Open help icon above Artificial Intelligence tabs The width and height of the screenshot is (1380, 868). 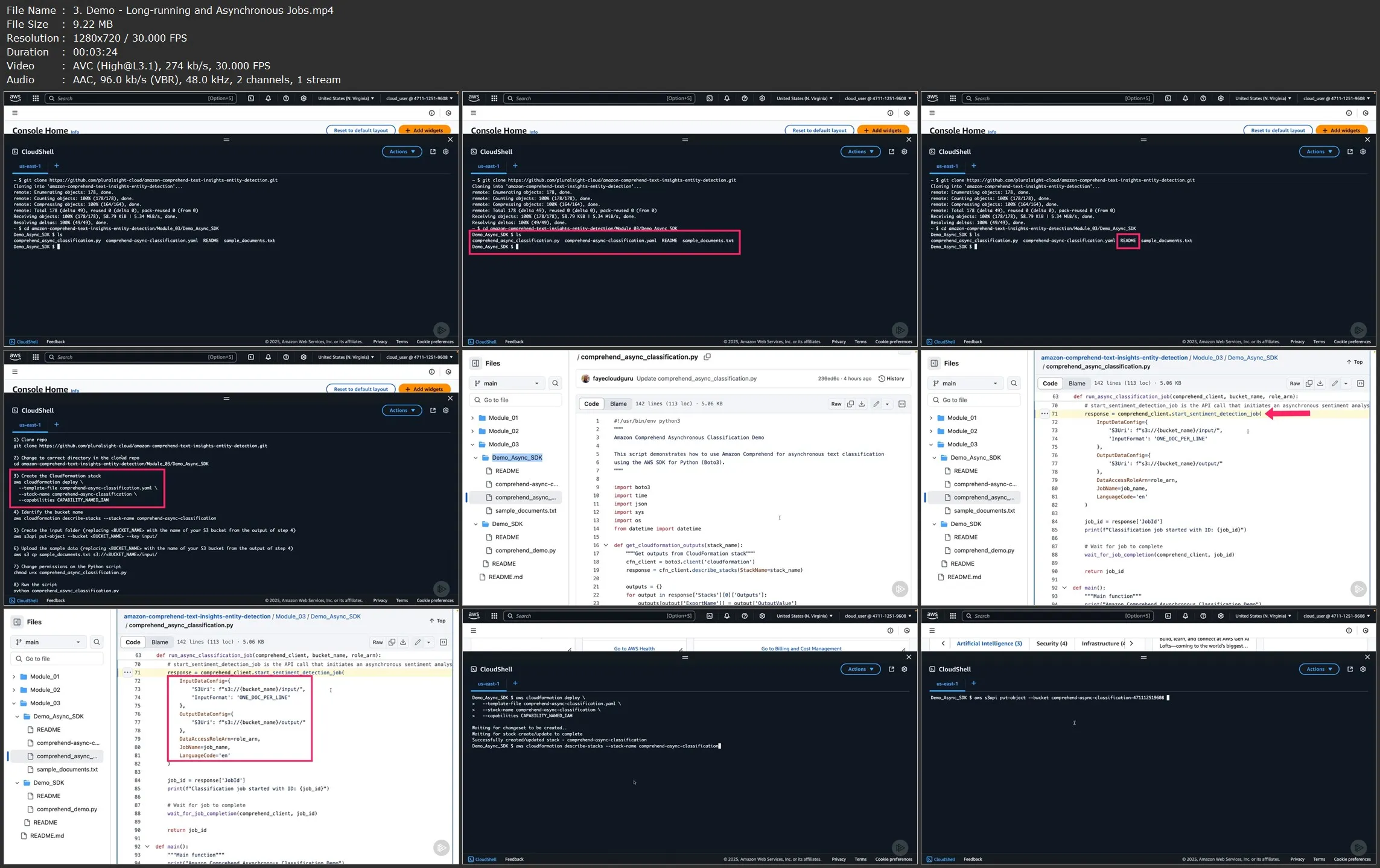pyautogui.click(x=1203, y=616)
